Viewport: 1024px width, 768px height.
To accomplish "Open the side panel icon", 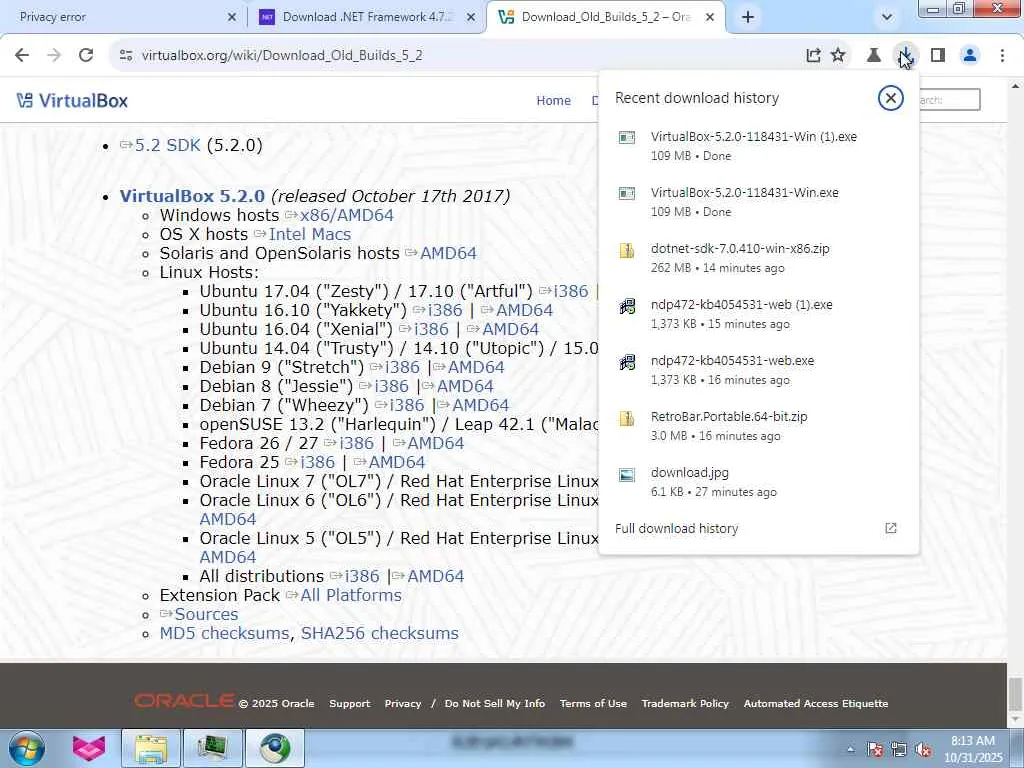I will tap(938, 56).
